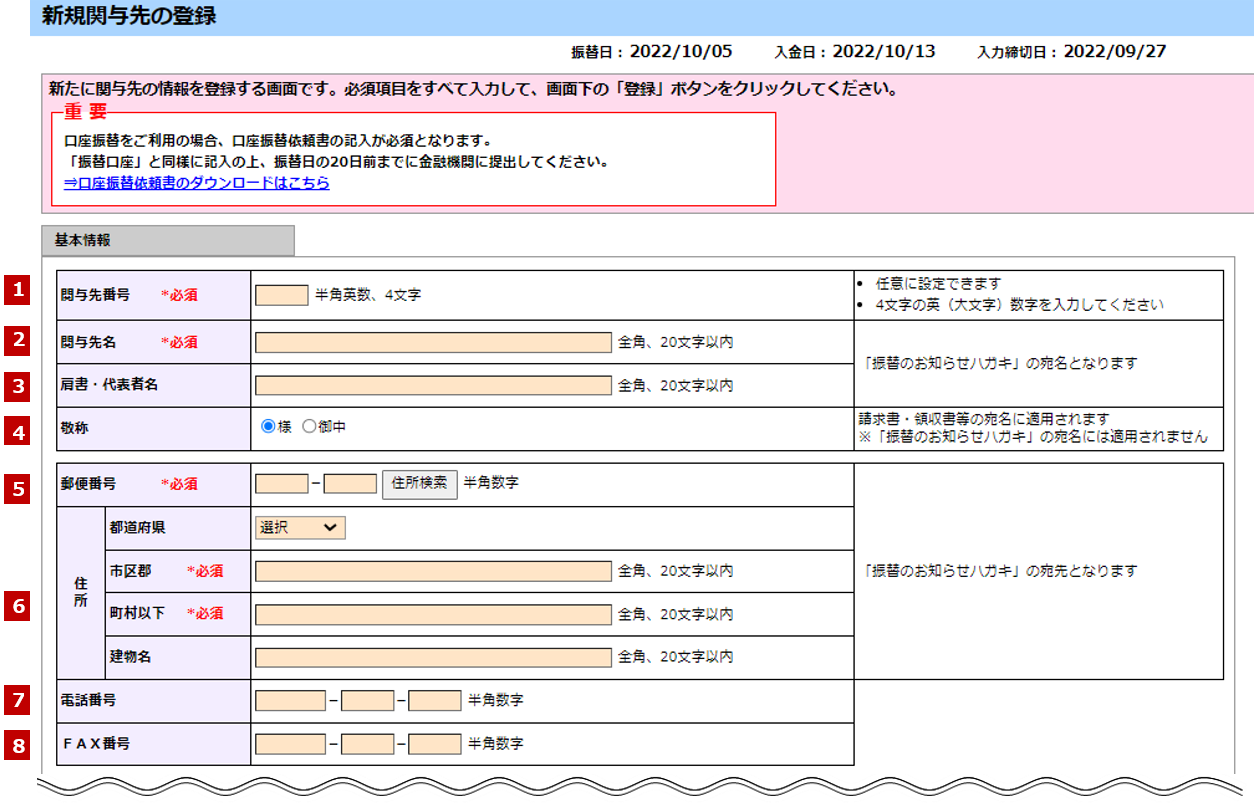Select the 御中 honorific radio button

(x=309, y=427)
